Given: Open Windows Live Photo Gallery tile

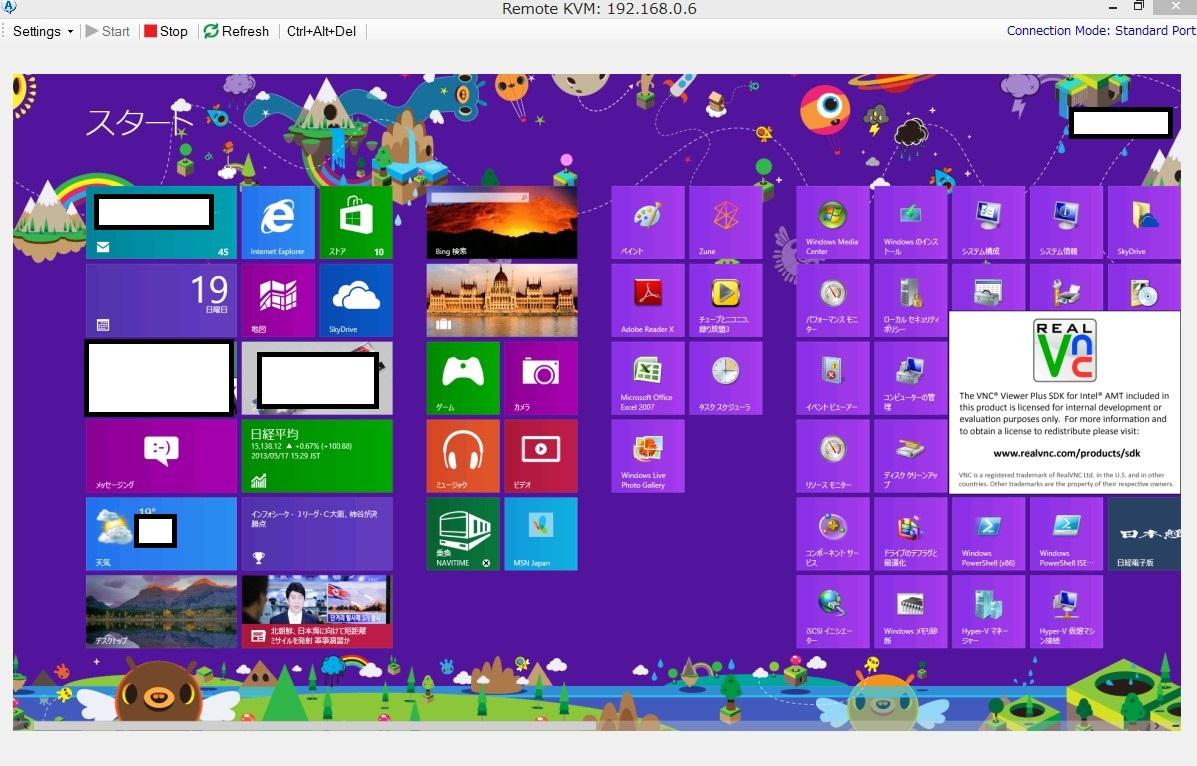Looking at the screenshot, I should coord(648,456).
